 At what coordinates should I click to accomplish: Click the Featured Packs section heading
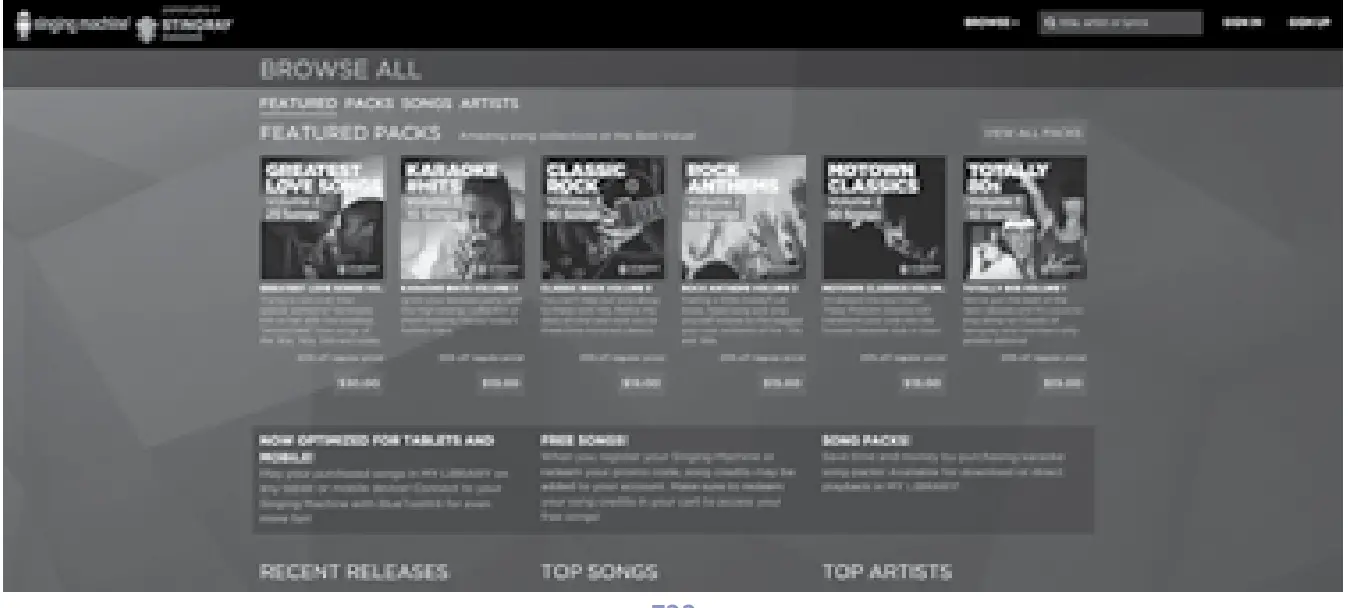tap(350, 133)
